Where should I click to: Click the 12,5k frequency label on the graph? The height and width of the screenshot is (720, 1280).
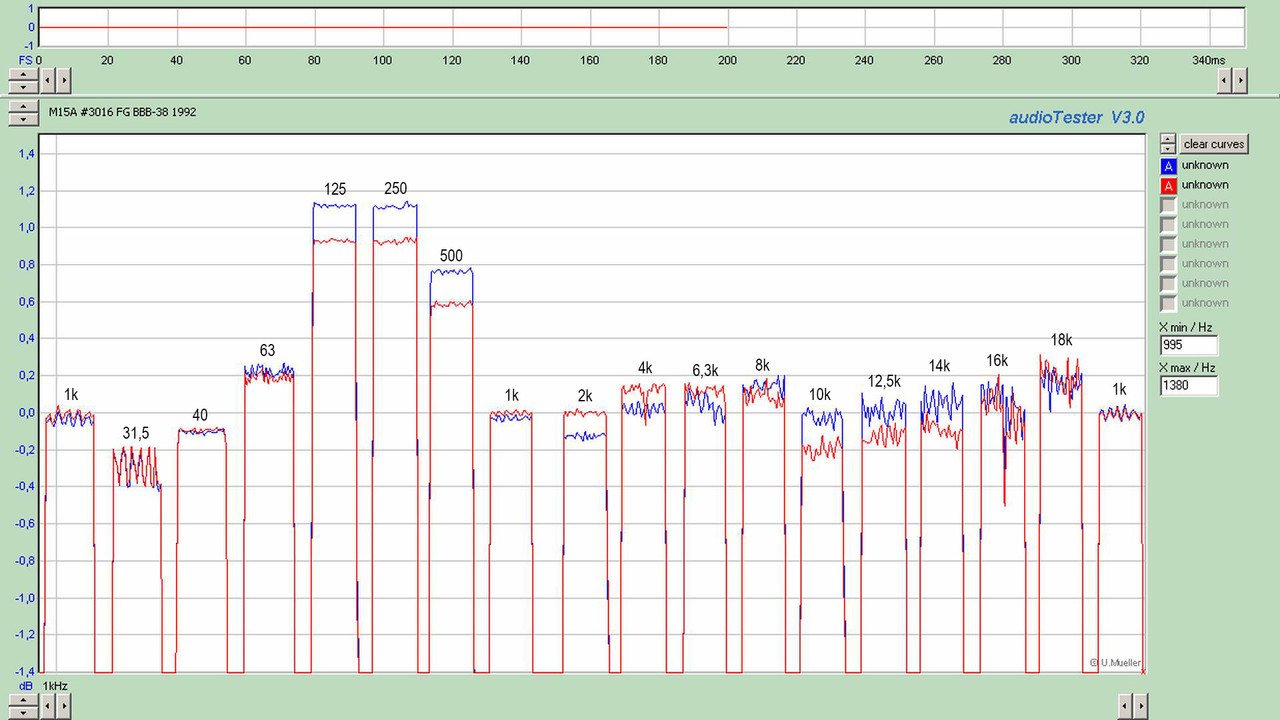pyautogui.click(x=884, y=382)
